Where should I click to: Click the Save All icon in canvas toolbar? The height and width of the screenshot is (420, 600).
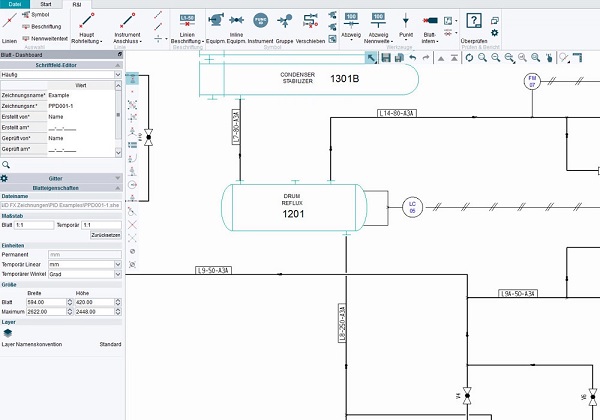(x=399, y=58)
